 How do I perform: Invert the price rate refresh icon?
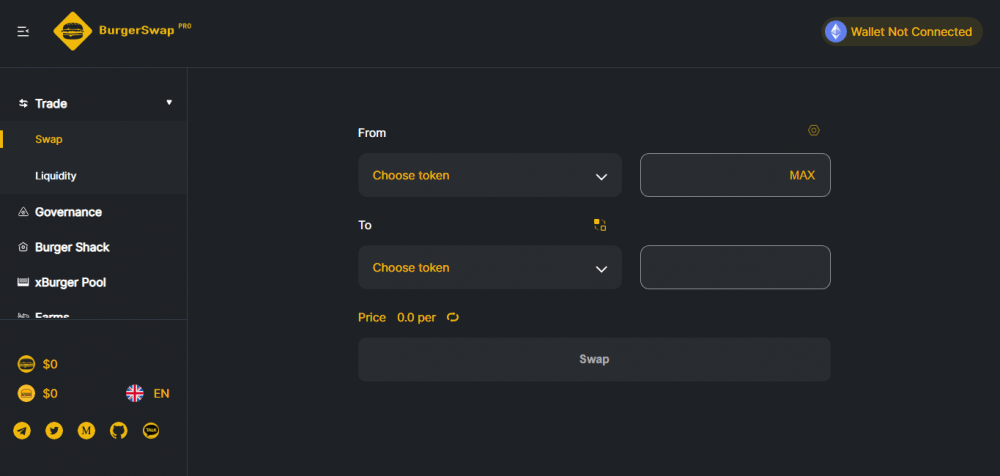coord(453,317)
